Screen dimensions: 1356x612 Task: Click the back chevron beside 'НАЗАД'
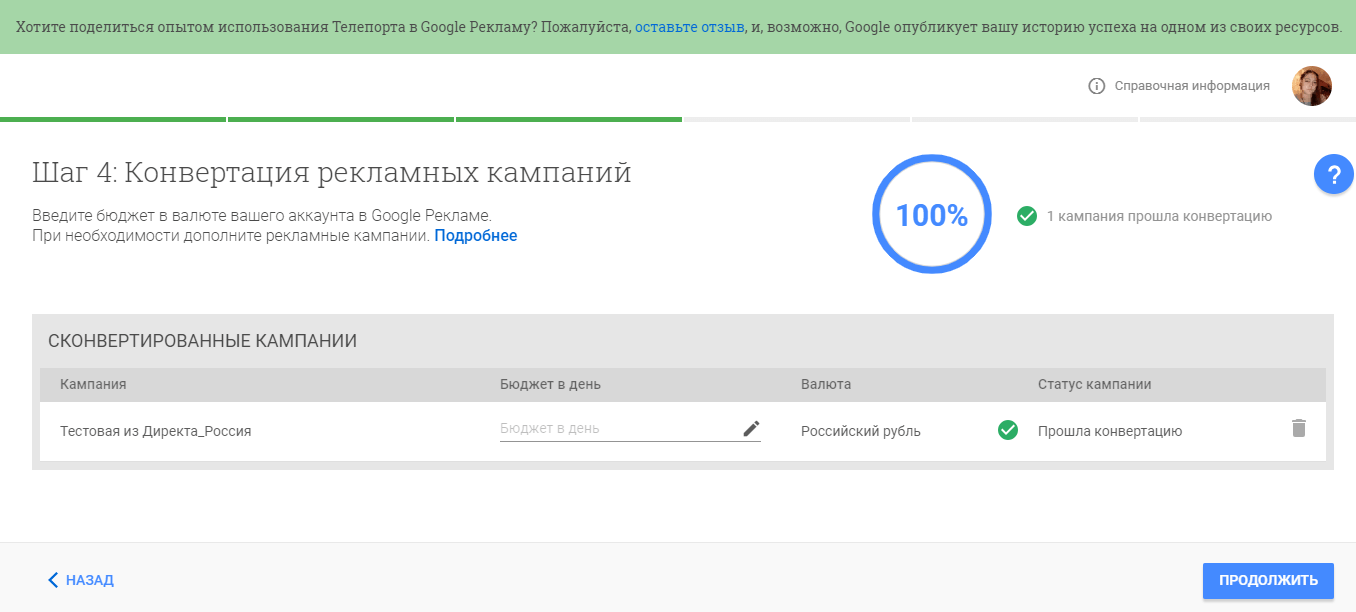tap(52, 580)
